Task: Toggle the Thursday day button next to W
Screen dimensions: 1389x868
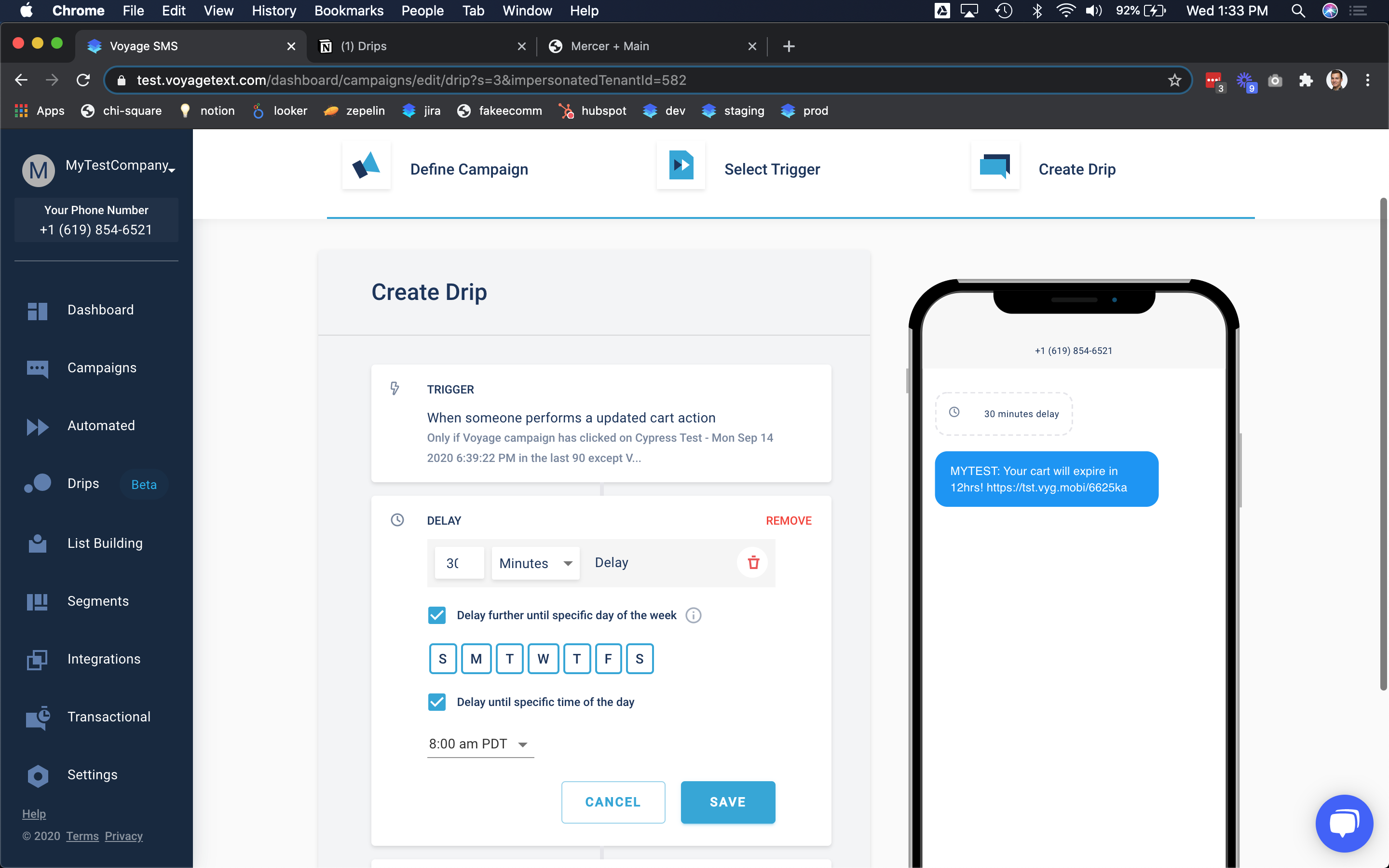Action: (577, 658)
